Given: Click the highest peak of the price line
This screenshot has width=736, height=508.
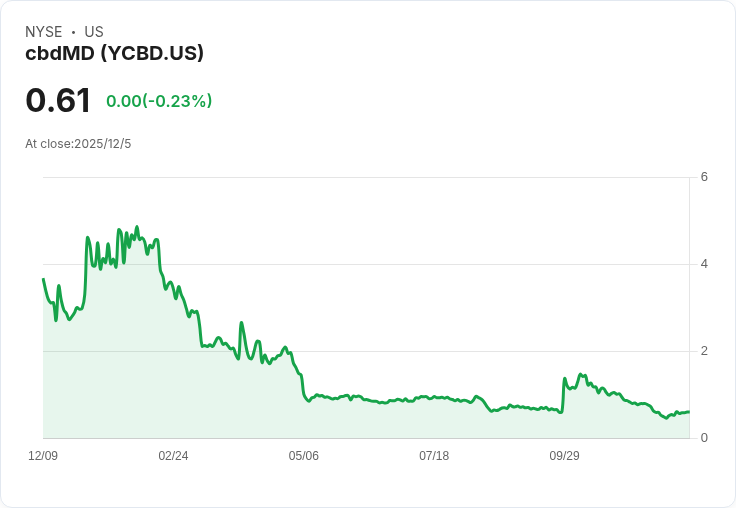Looking at the screenshot, I should click(x=137, y=227).
